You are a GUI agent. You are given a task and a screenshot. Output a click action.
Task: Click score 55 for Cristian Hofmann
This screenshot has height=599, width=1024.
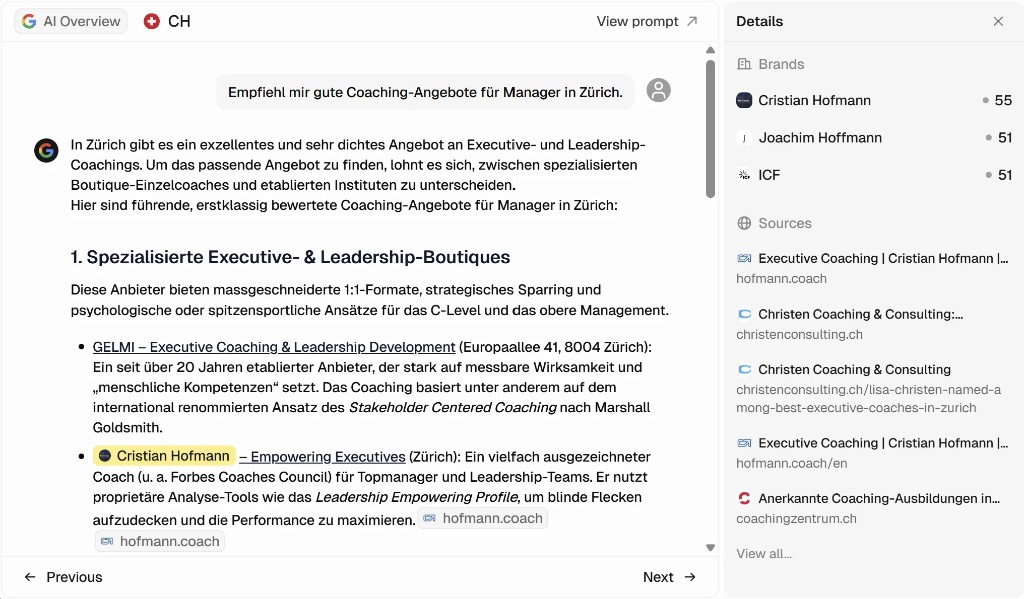(x=1002, y=101)
